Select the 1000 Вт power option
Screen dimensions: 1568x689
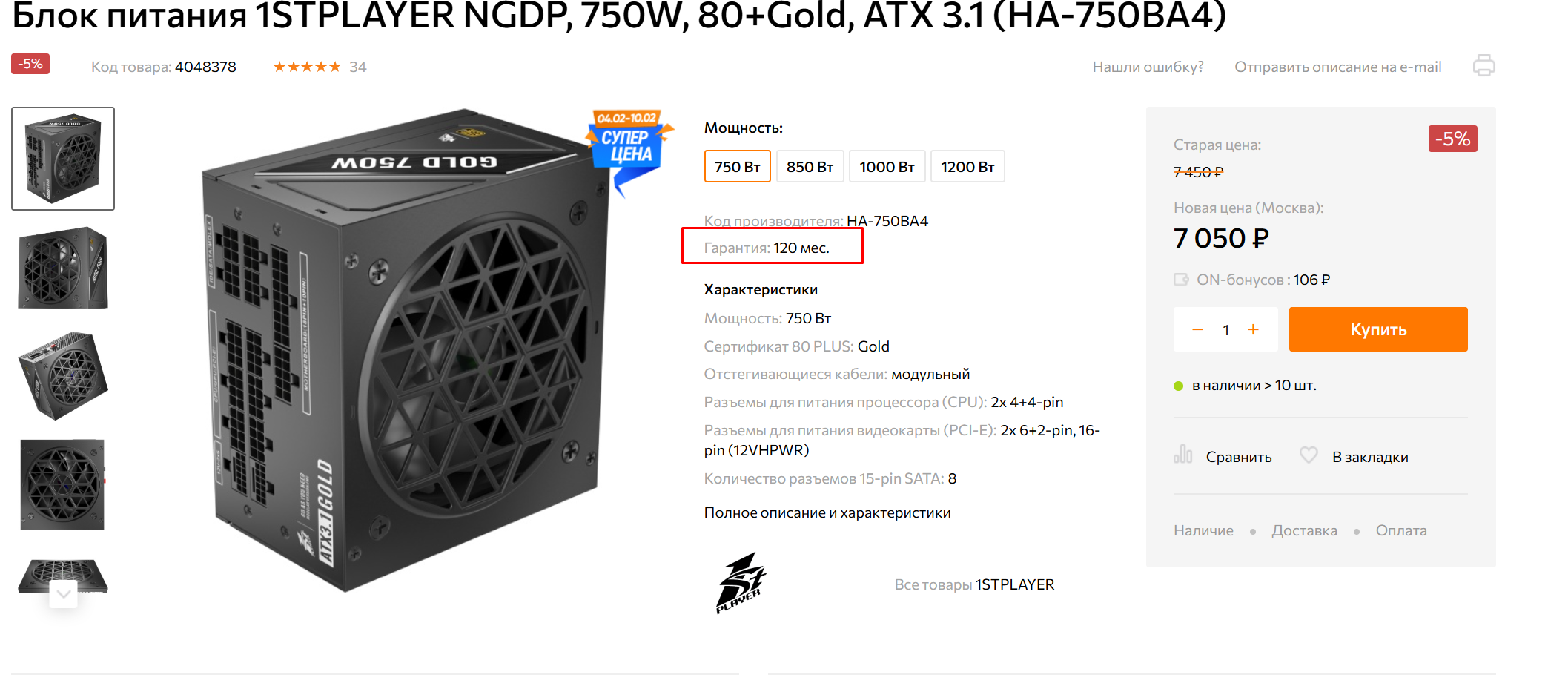tap(887, 166)
